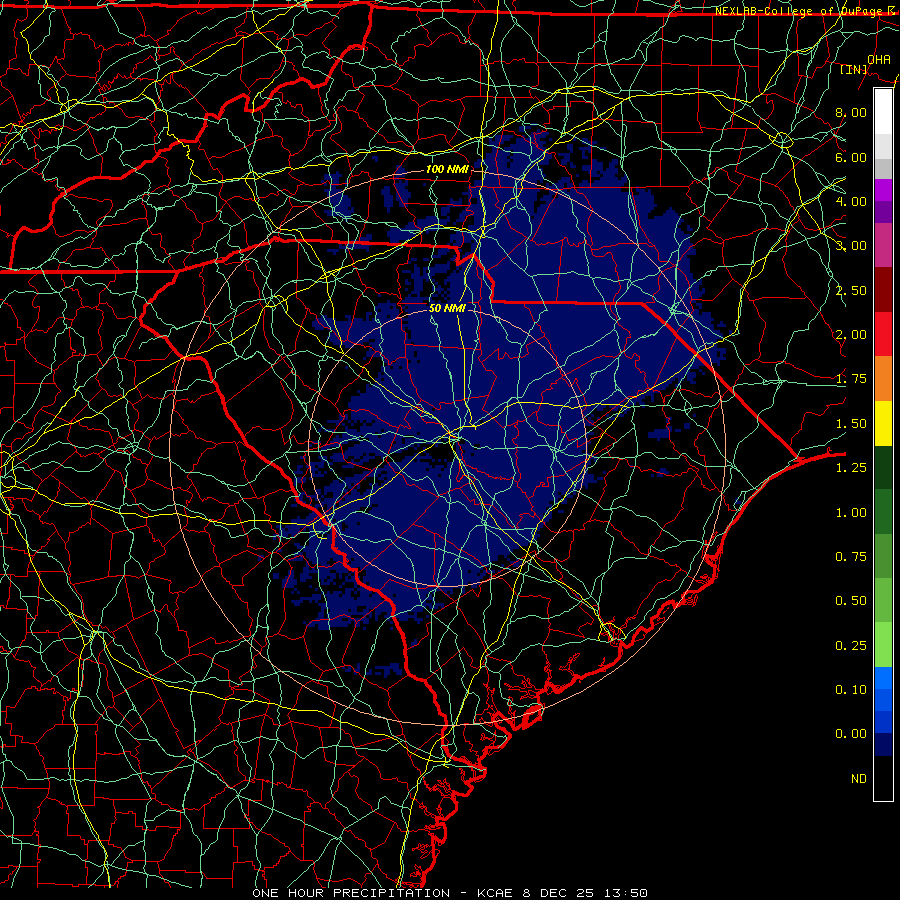This screenshot has width=900, height=900.
Task: Click the 1.50 legend value
Action: point(851,424)
